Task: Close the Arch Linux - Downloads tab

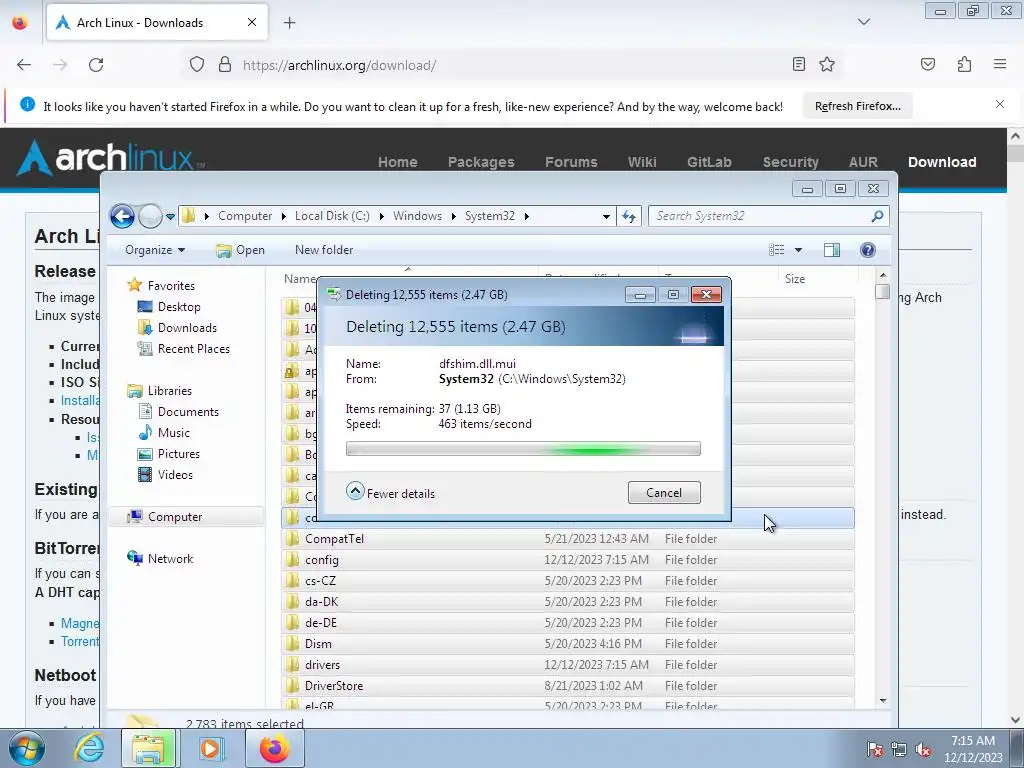Action: coord(251,22)
